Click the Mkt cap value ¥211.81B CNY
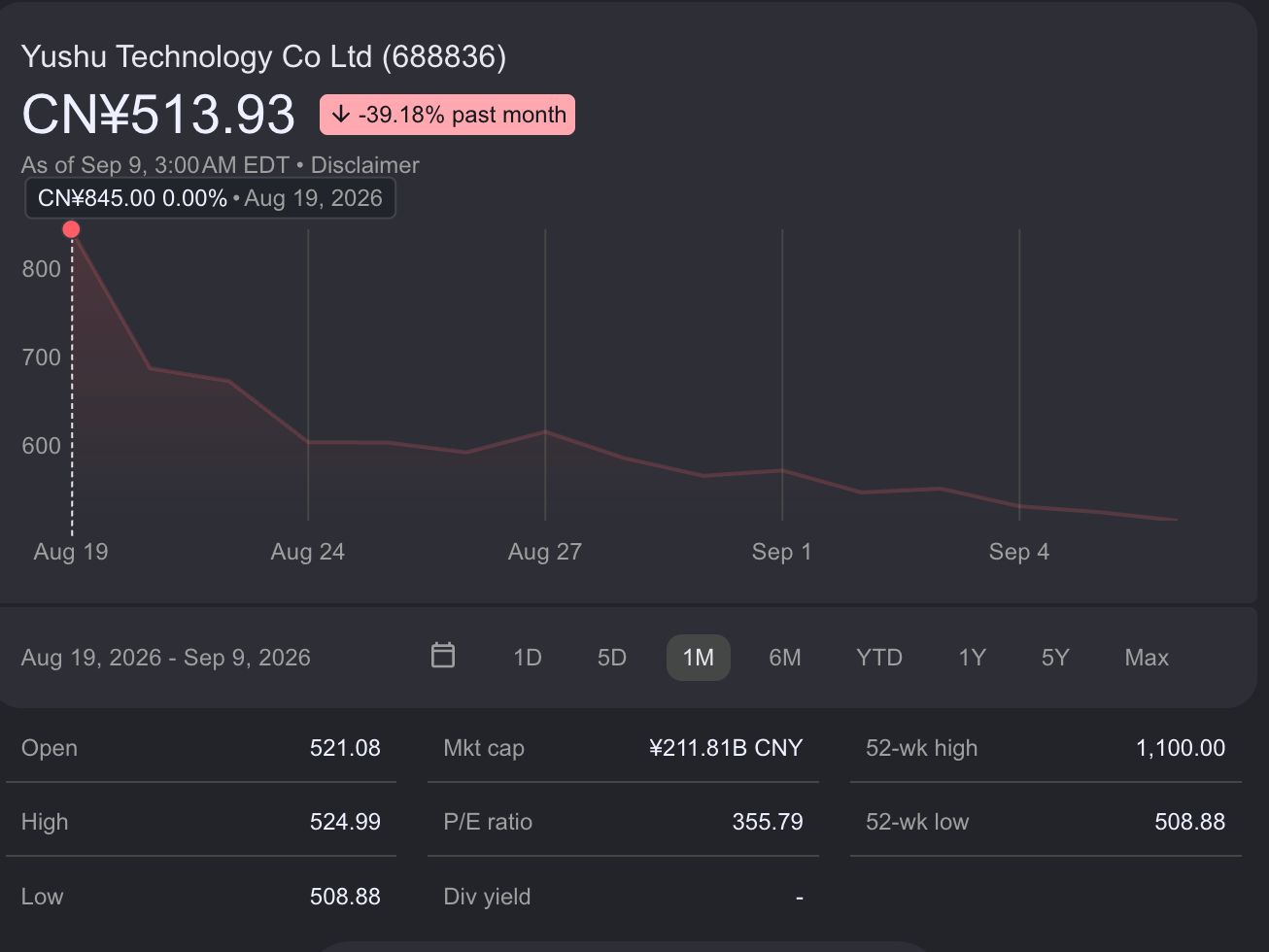The image size is (1269, 952). coord(726,748)
